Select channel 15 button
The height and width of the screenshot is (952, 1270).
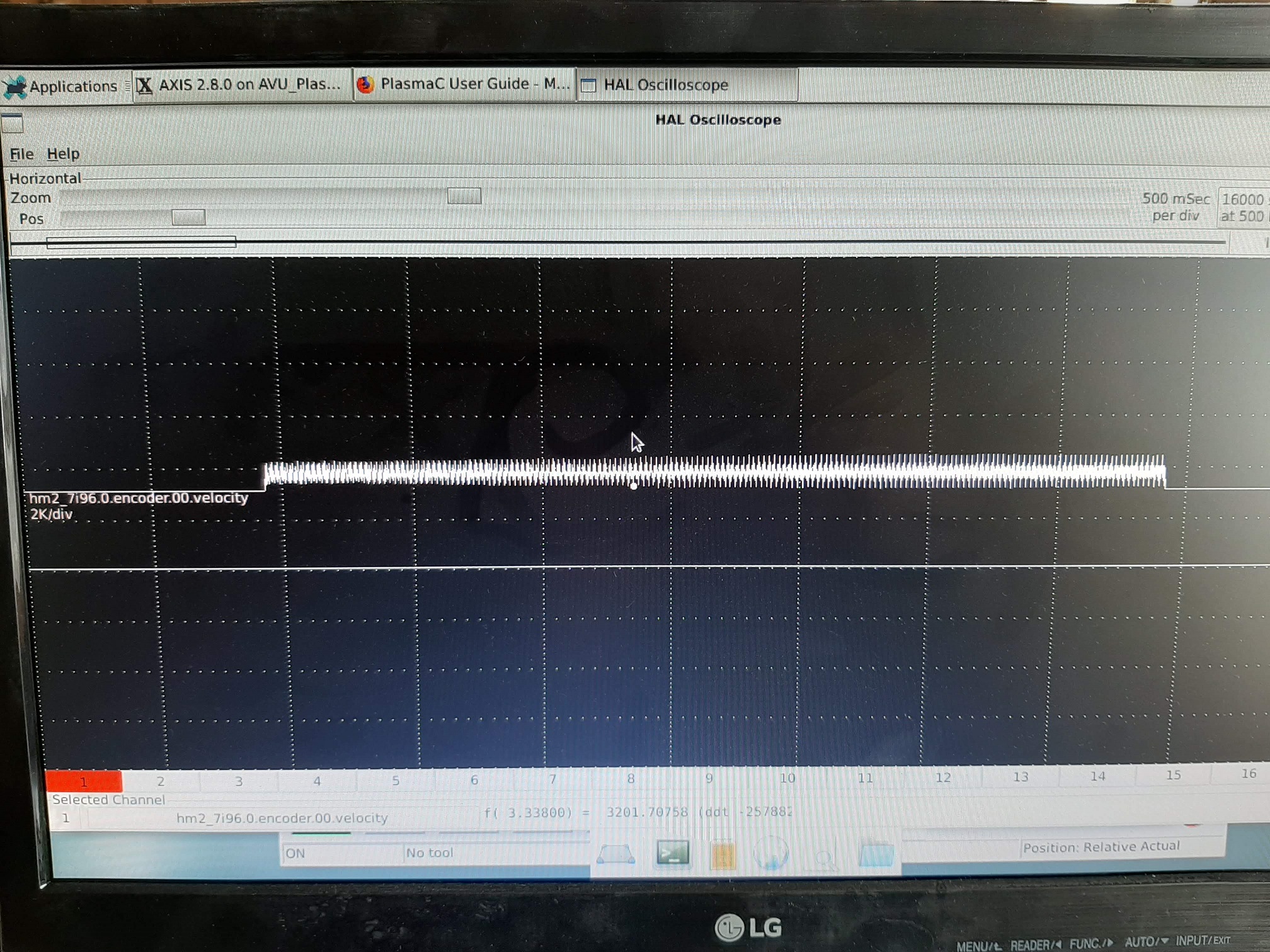[1173, 774]
